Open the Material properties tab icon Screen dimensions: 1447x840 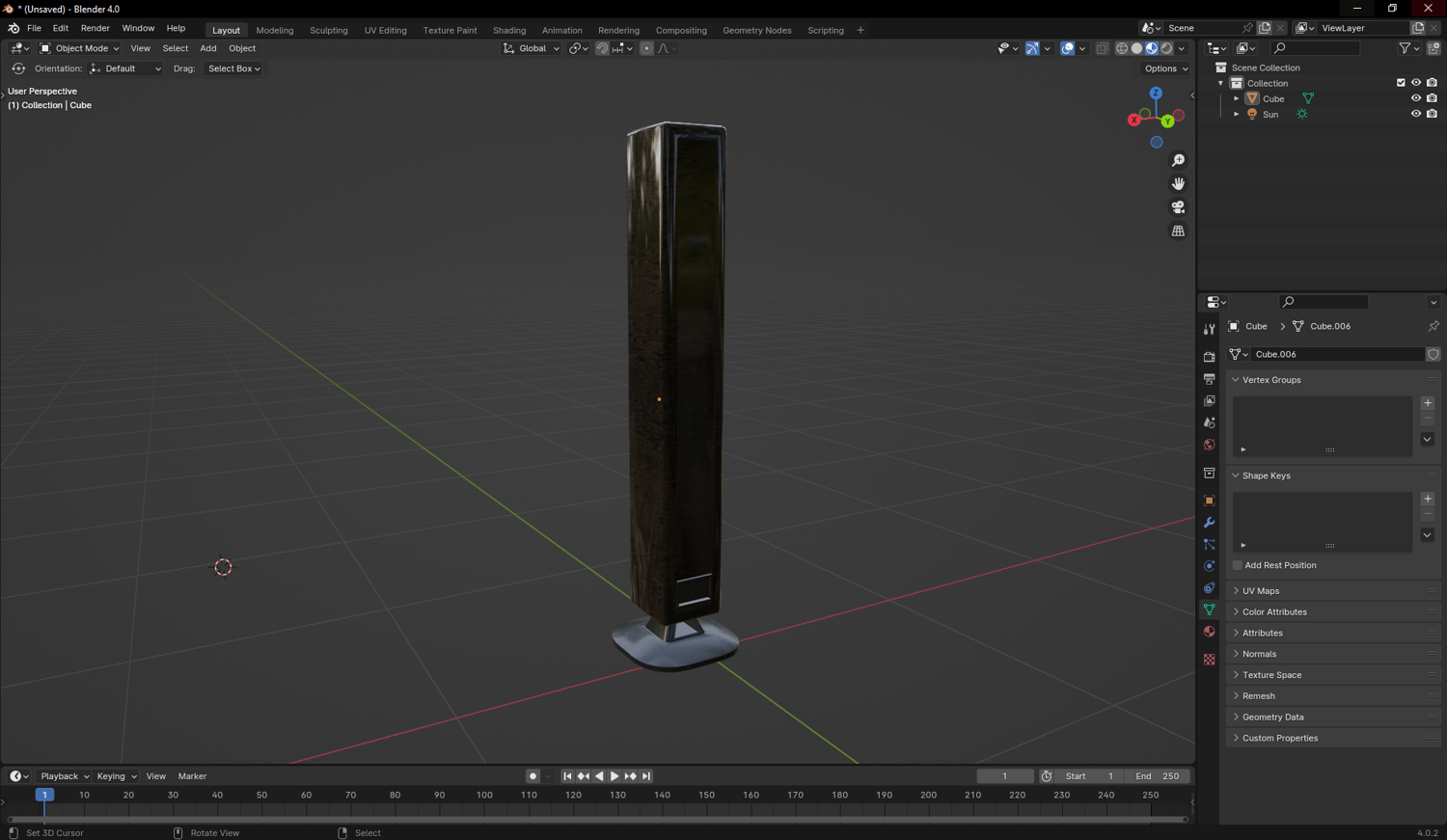click(1209, 632)
